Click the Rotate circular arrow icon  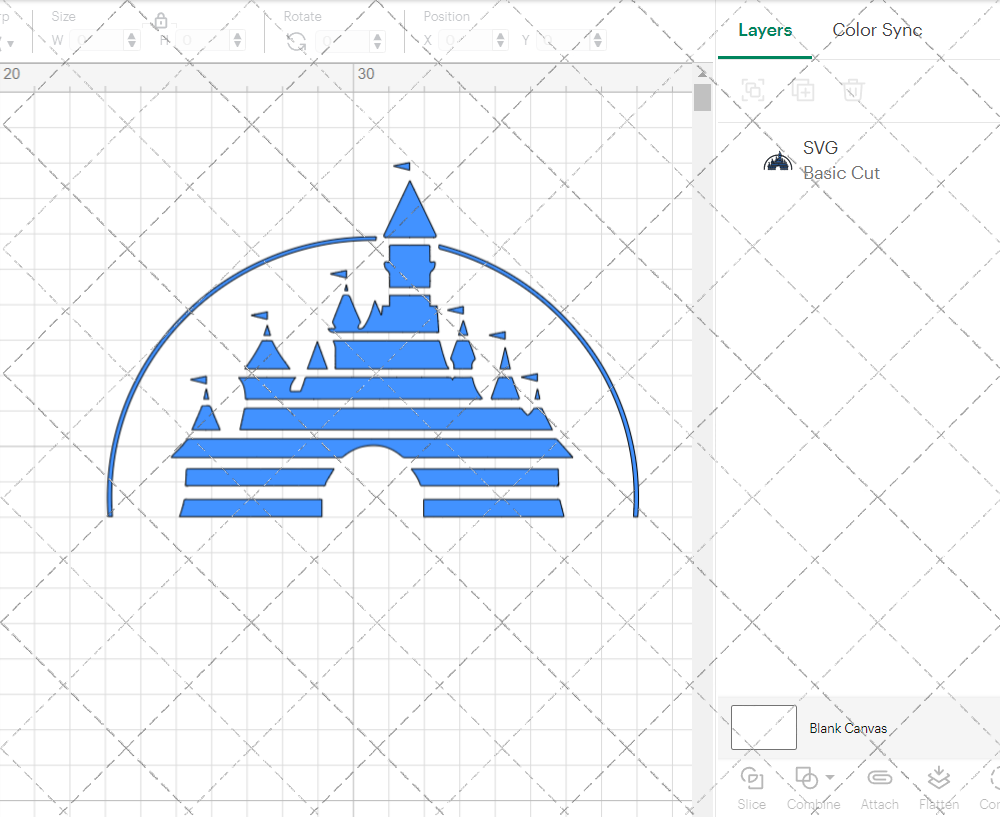tap(296, 41)
